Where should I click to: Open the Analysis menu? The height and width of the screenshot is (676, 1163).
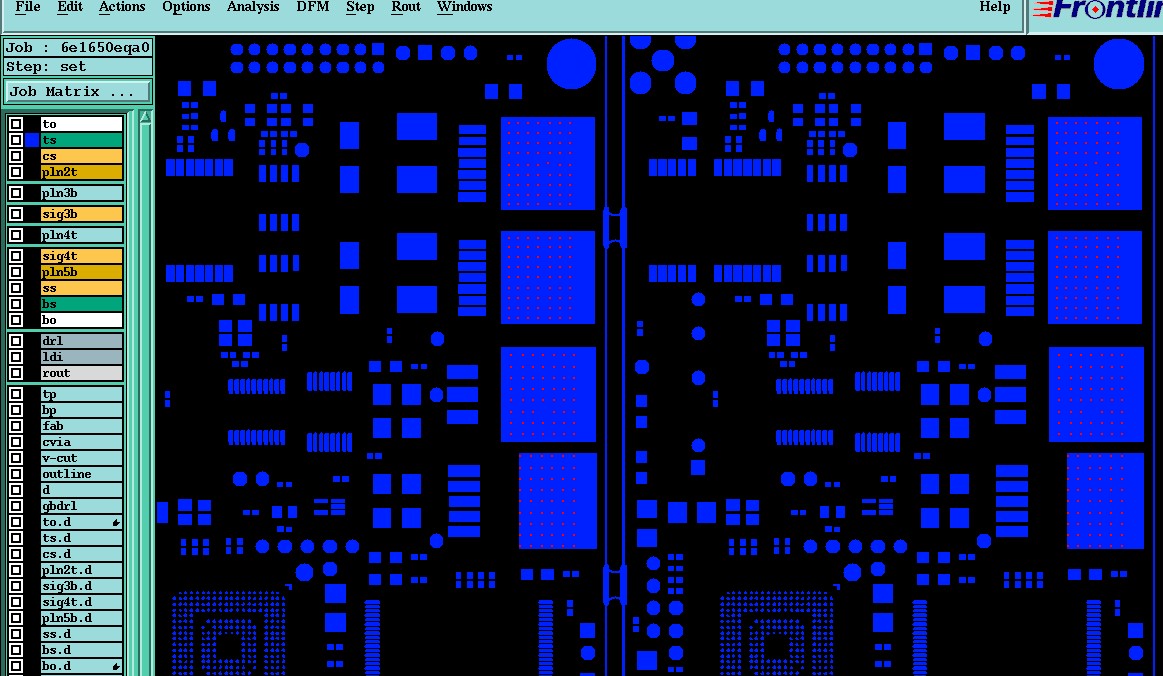(253, 7)
